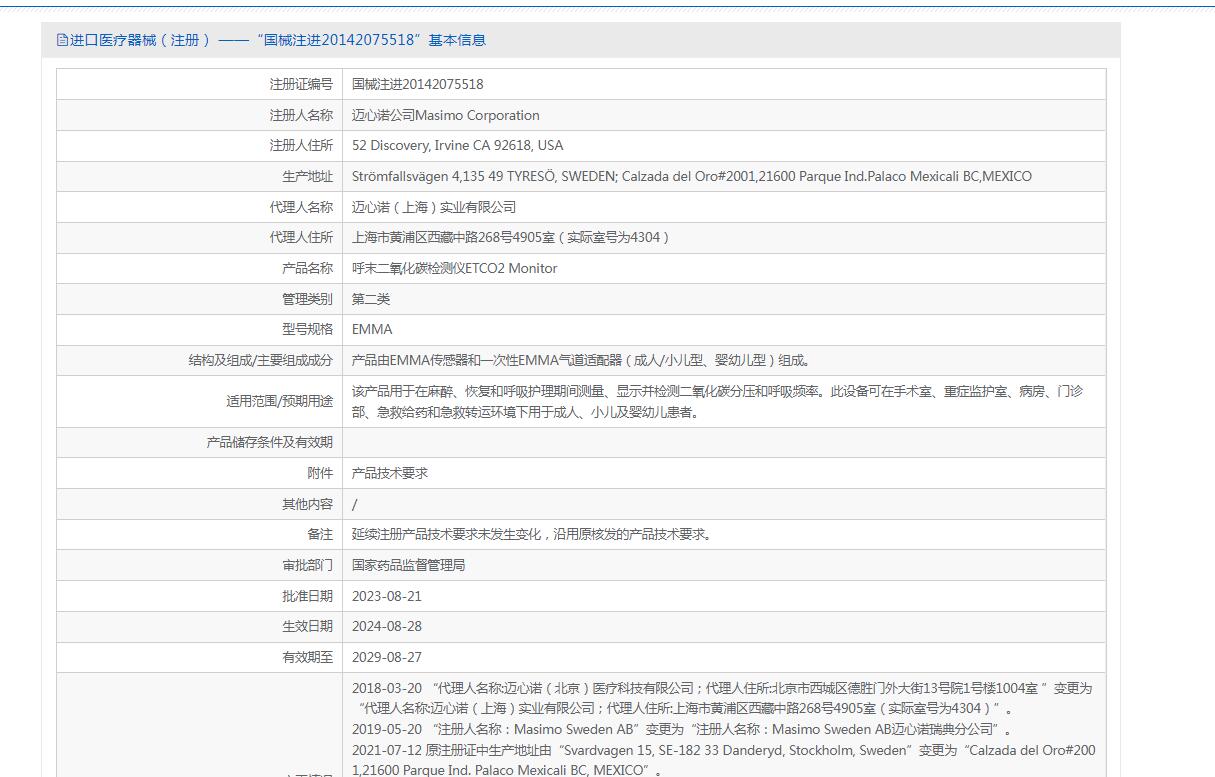Select the registrant name Masimo Corporation cell
The image size is (1215, 777).
445,115
